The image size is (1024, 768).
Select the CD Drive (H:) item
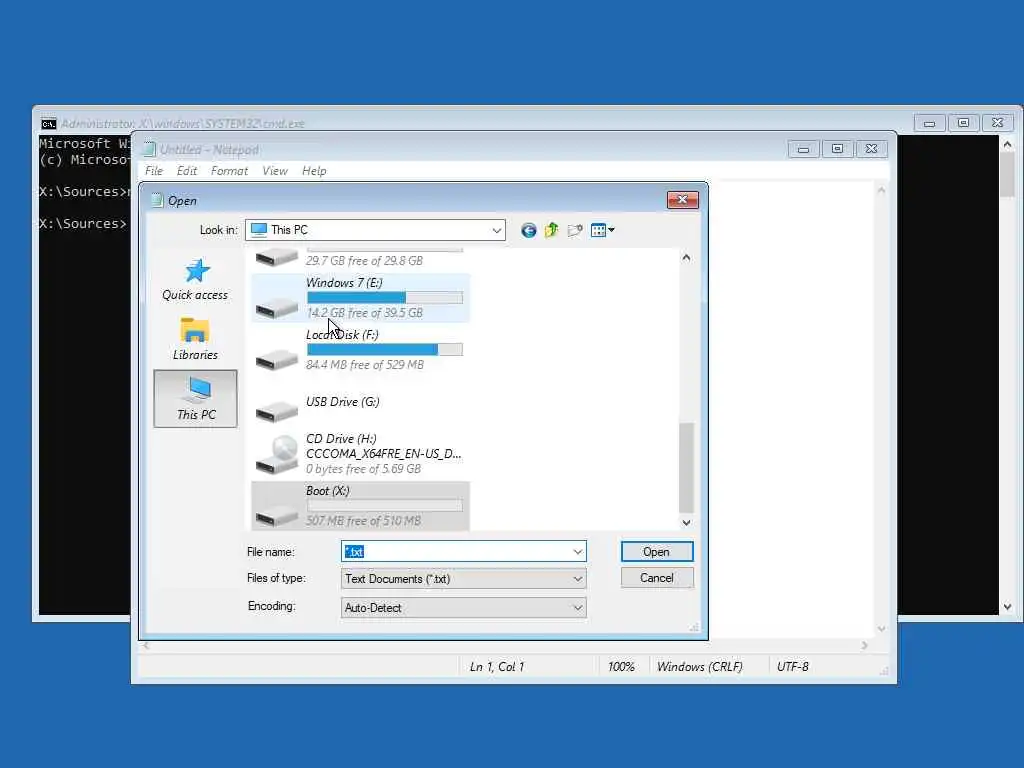click(x=360, y=453)
